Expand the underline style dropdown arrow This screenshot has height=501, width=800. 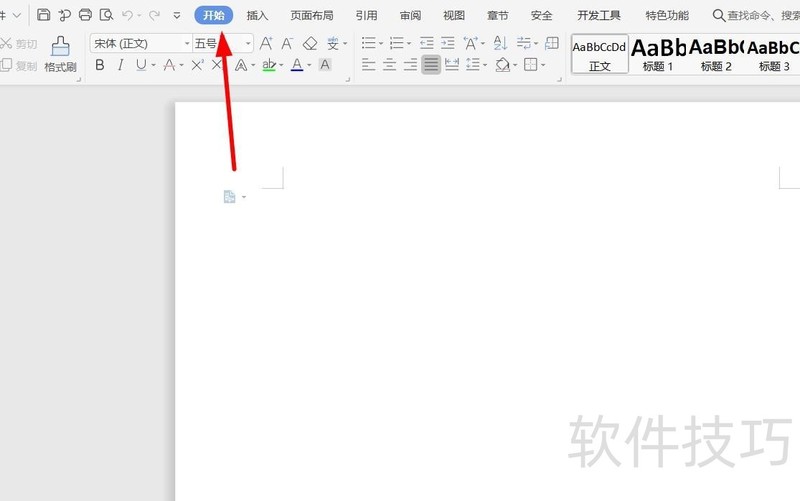[153, 65]
